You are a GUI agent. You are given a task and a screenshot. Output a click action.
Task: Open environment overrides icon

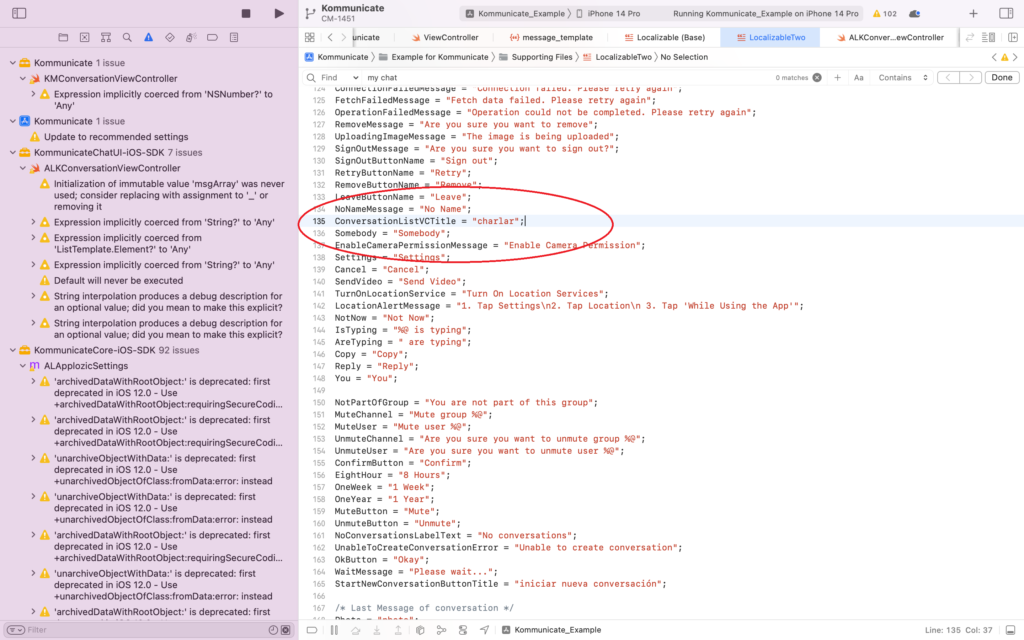(463, 630)
